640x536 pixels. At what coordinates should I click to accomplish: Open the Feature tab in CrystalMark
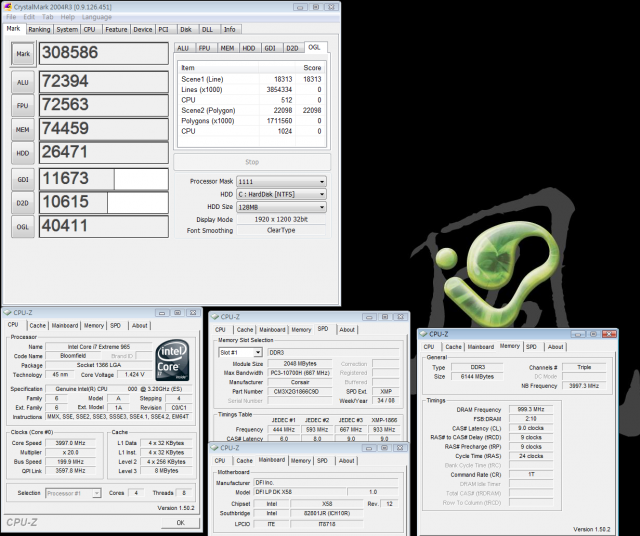(x=116, y=29)
